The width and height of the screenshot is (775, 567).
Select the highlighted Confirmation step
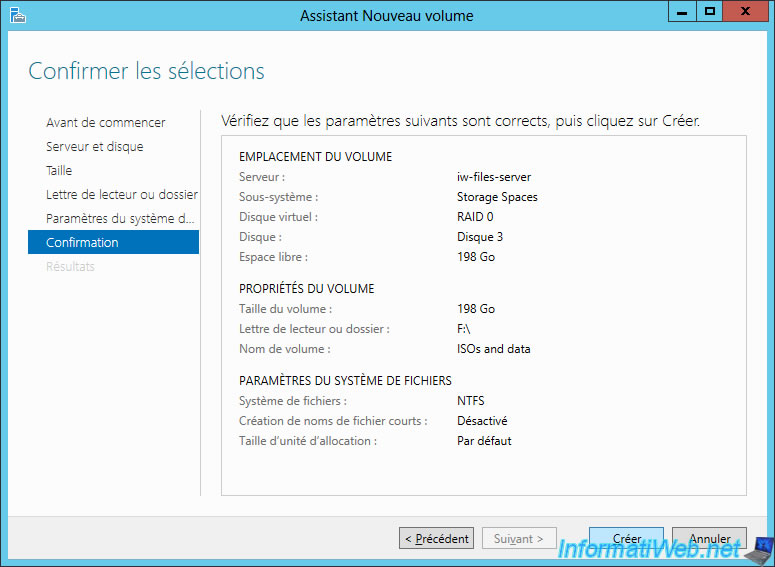pos(113,242)
